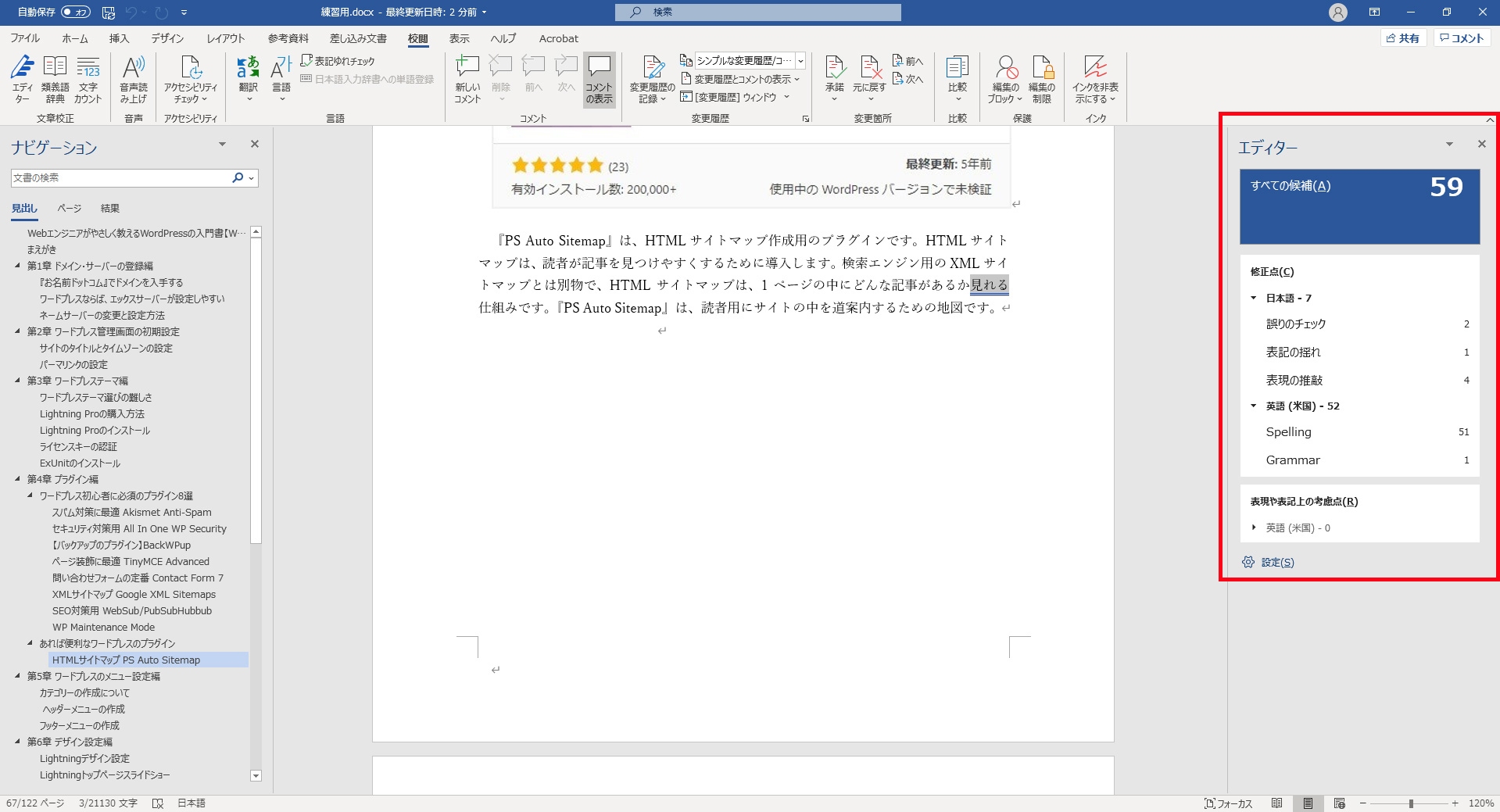Select the 表現の推敲 row
Viewport: 1500px width, 812px height.
1360,381
